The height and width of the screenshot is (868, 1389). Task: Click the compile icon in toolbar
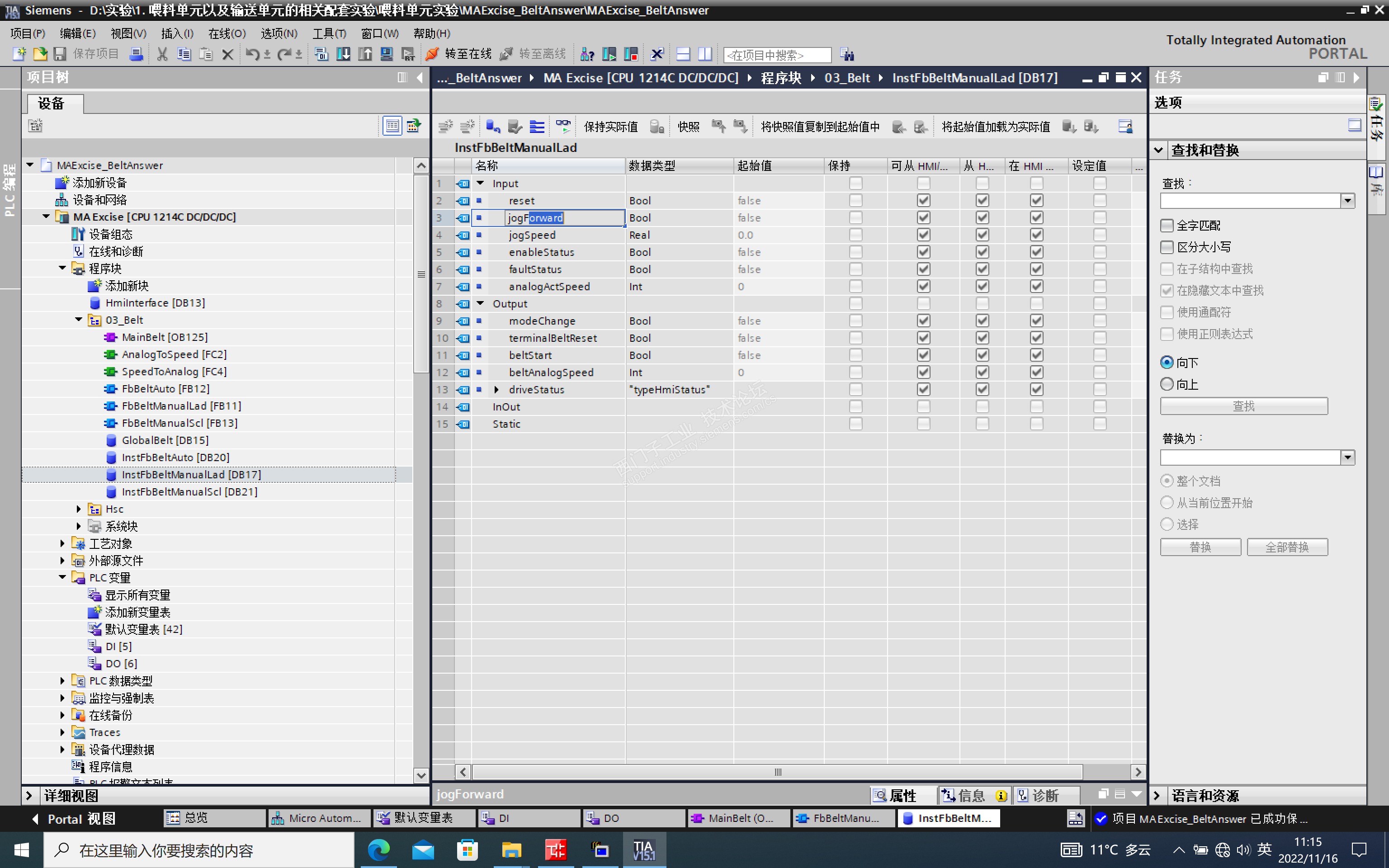(x=321, y=54)
